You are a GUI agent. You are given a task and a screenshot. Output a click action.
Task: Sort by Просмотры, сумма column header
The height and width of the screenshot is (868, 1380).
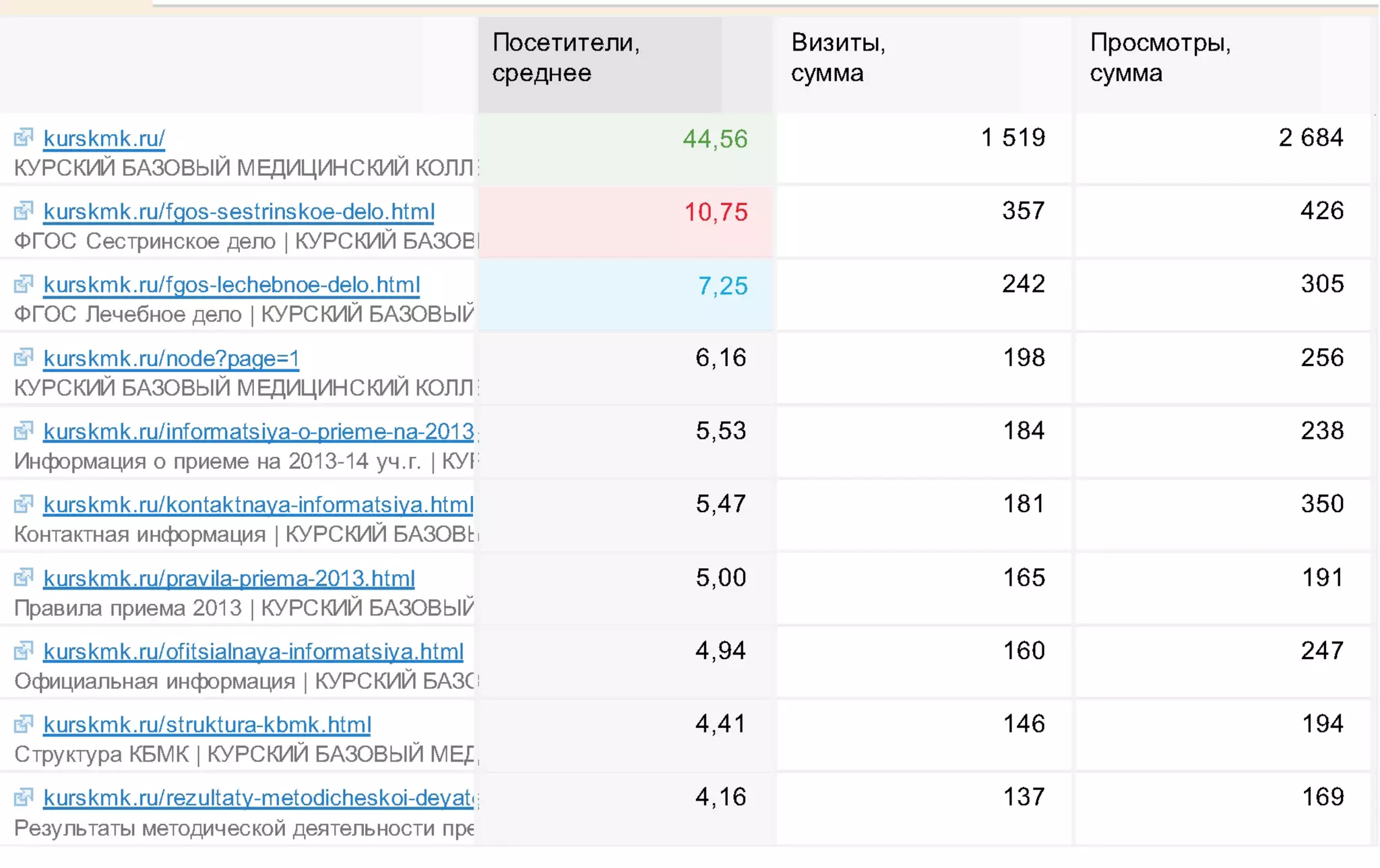1159,57
